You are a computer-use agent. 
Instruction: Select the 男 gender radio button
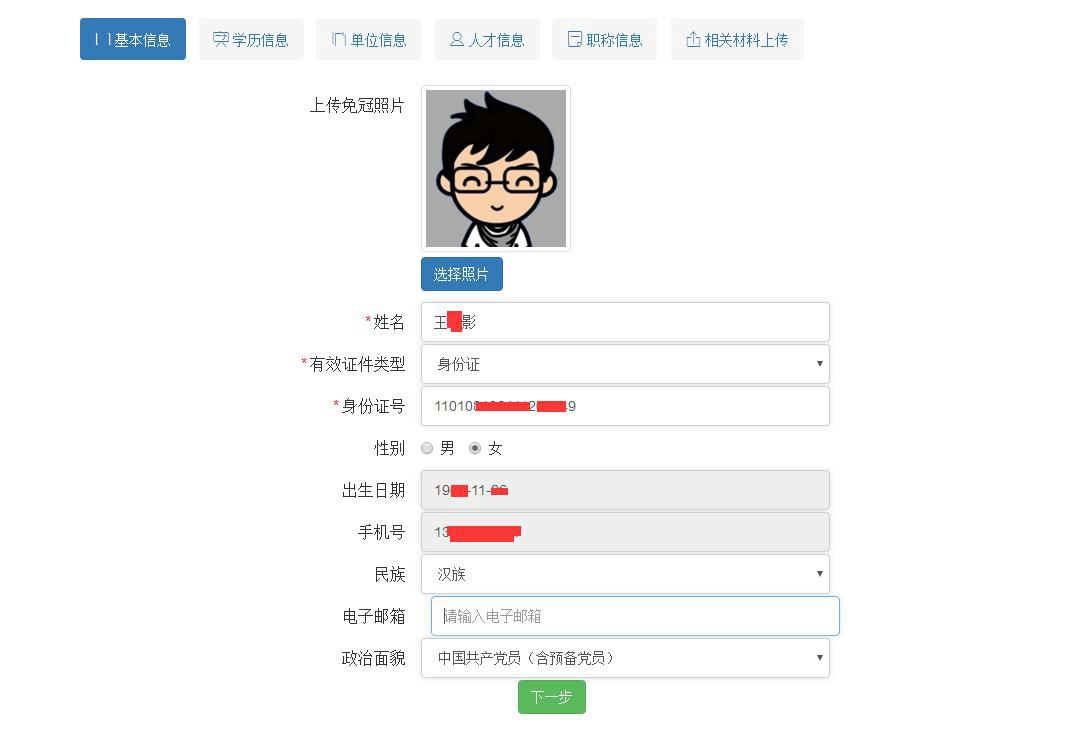pos(427,448)
